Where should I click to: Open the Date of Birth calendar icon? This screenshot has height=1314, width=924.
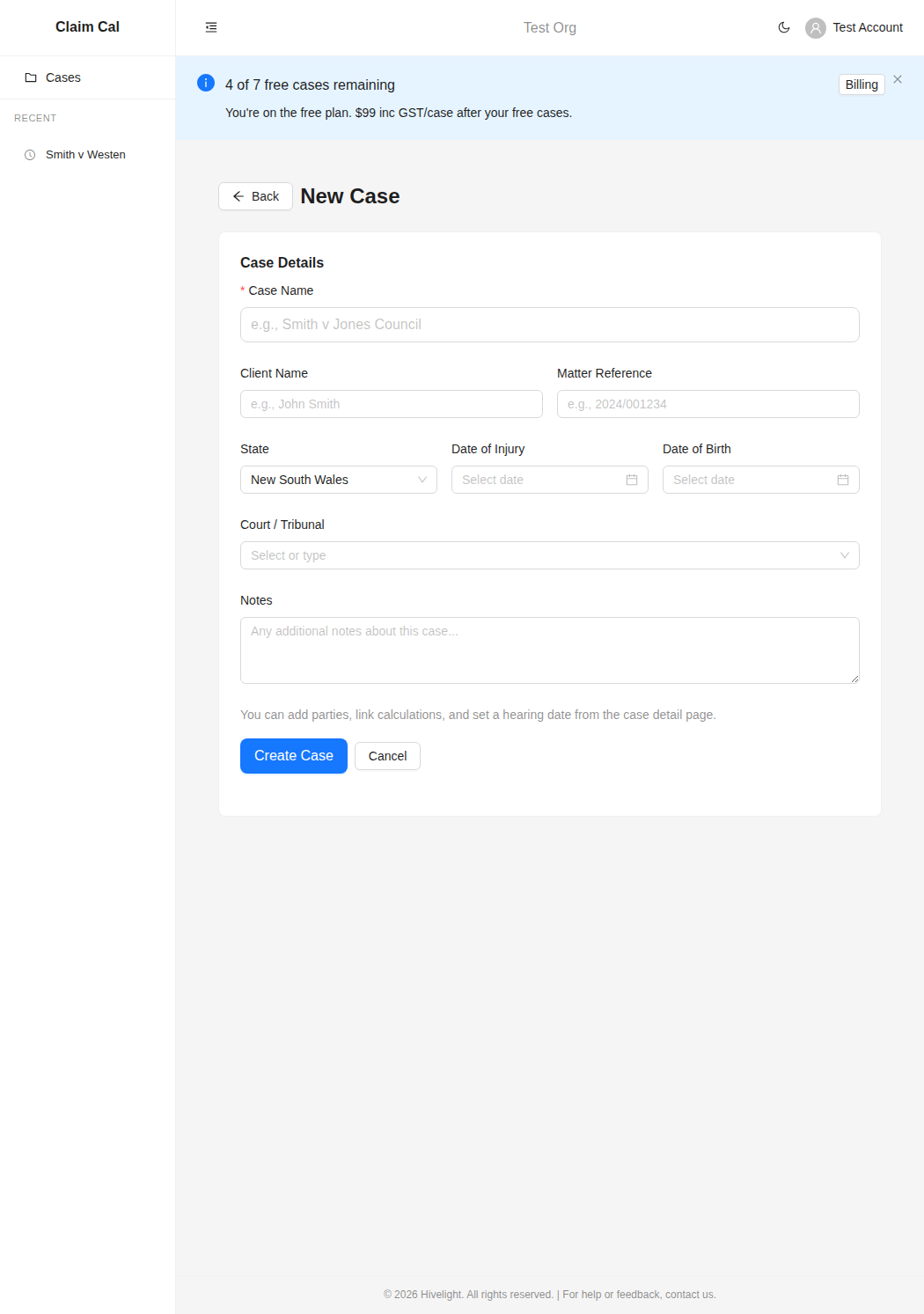point(842,480)
